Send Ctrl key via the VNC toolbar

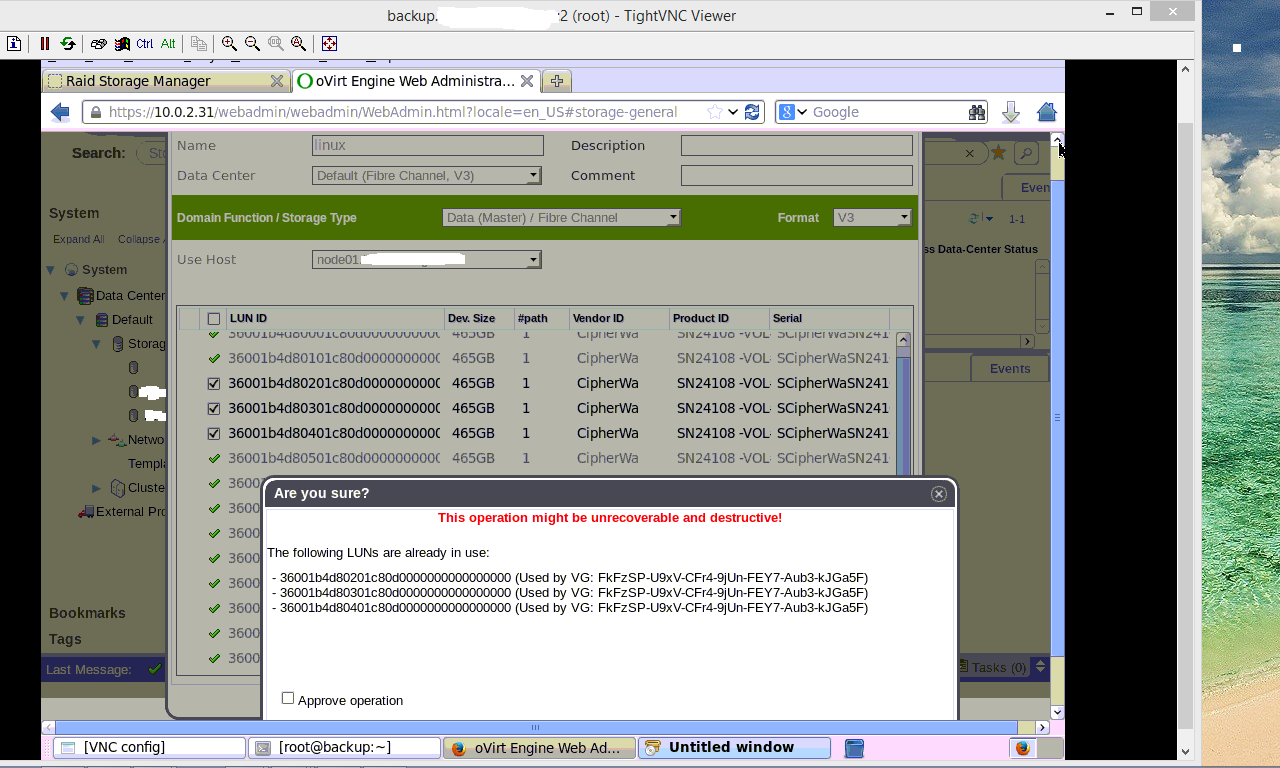[x=145, y=44]
